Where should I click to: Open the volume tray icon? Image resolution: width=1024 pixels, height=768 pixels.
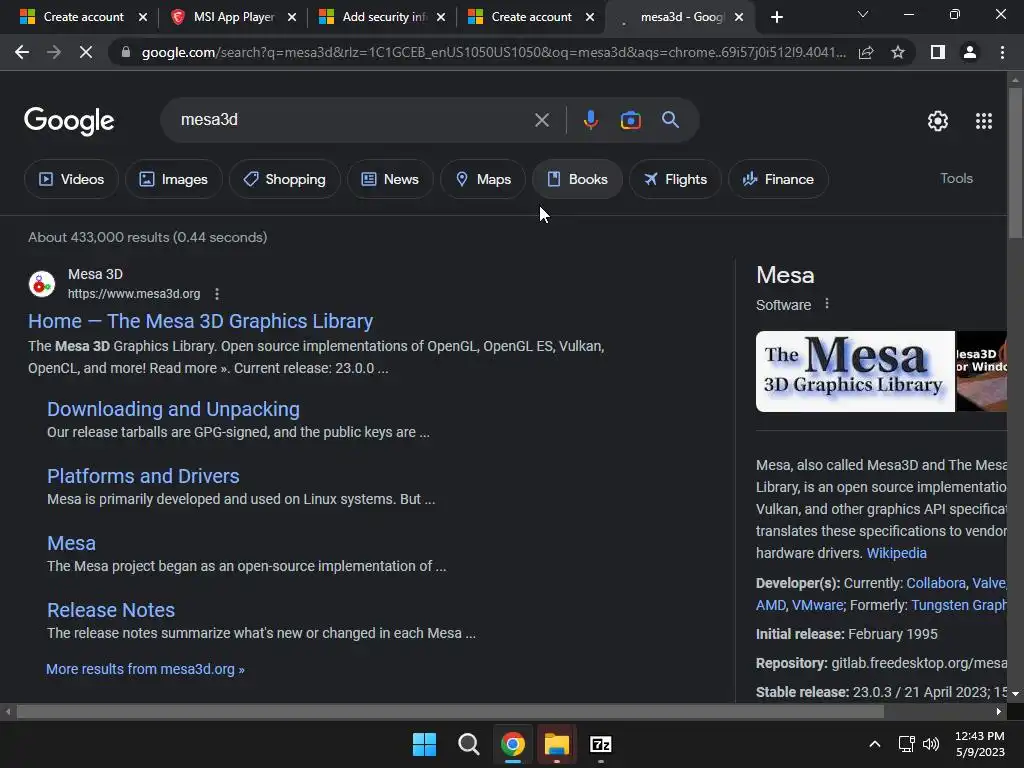pos(931,744)
